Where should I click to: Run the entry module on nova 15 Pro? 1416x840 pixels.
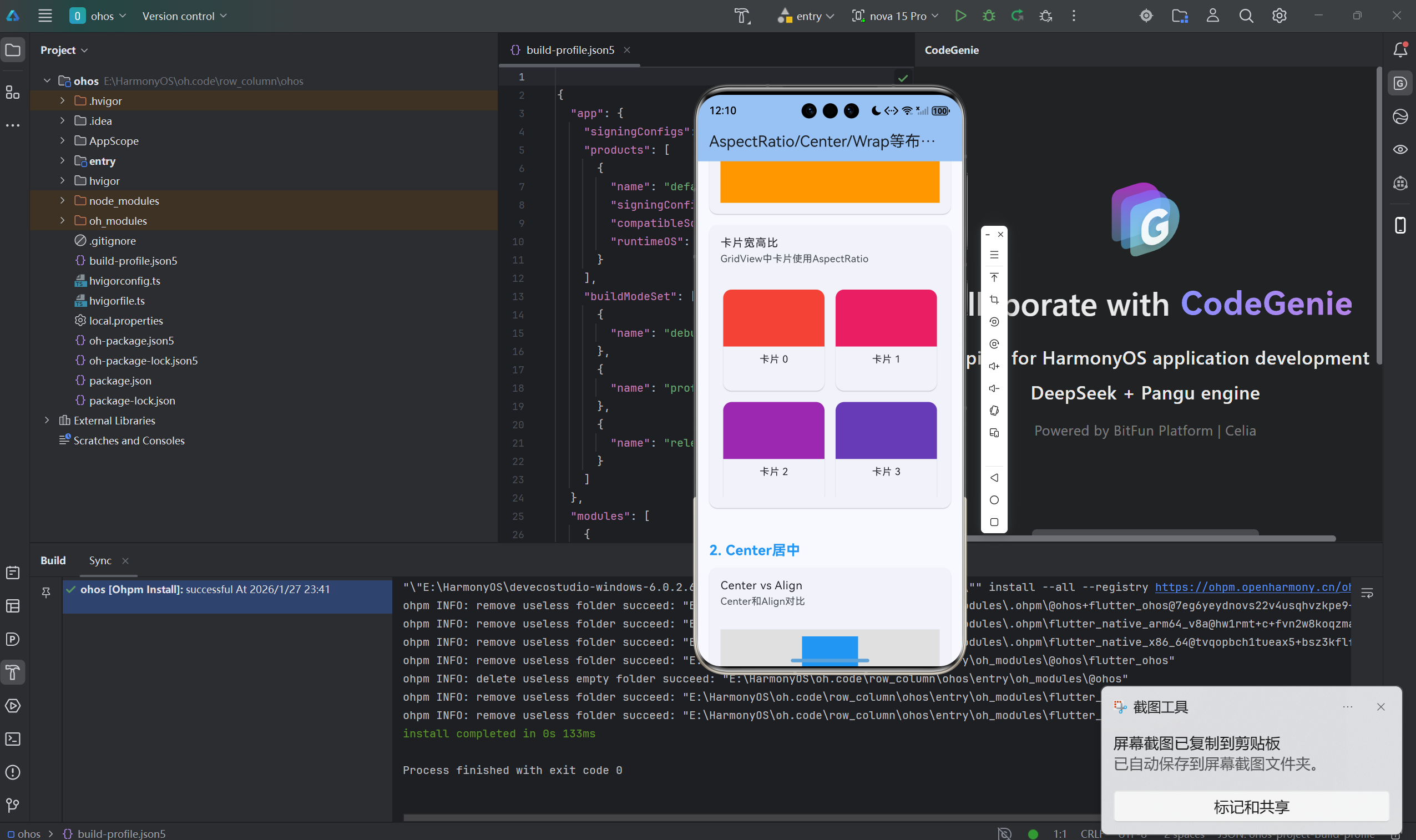960,16
